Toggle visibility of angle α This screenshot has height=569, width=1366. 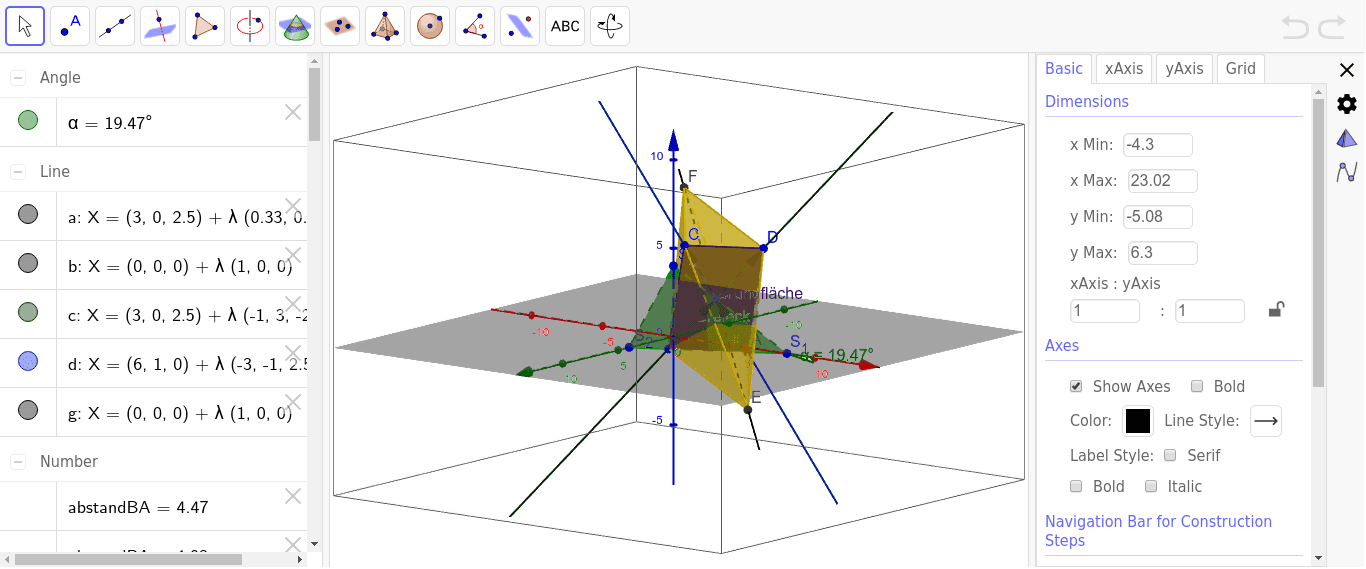point(28,121)
